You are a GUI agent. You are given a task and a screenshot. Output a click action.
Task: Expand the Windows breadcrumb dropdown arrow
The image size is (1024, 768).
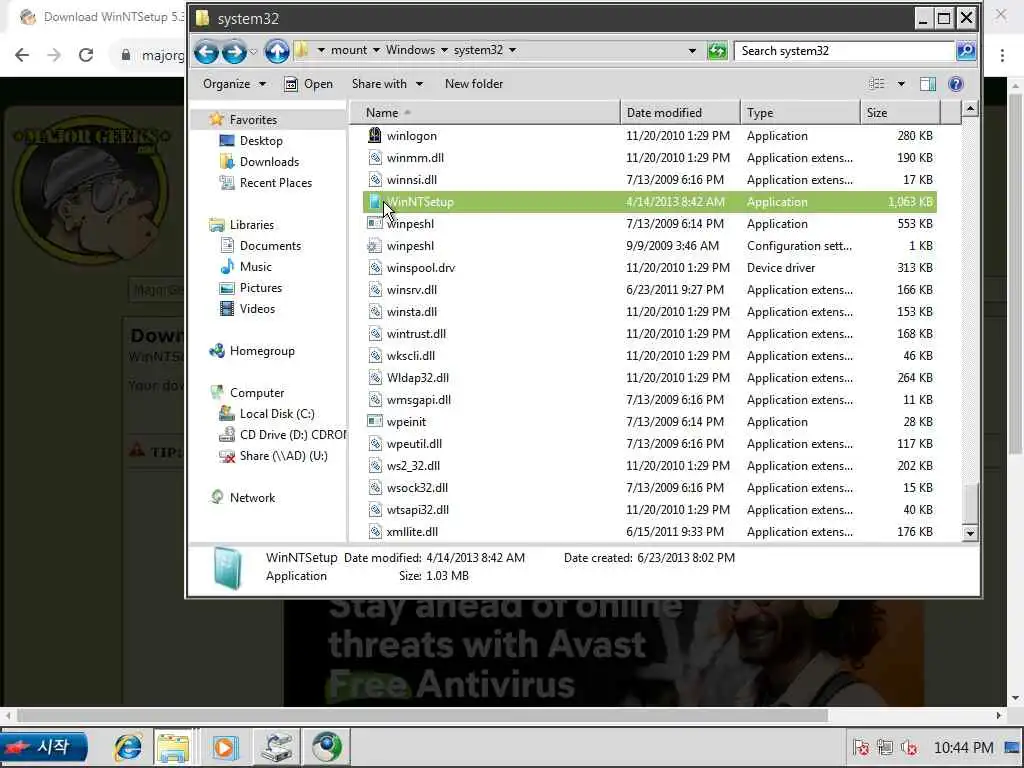444,50
